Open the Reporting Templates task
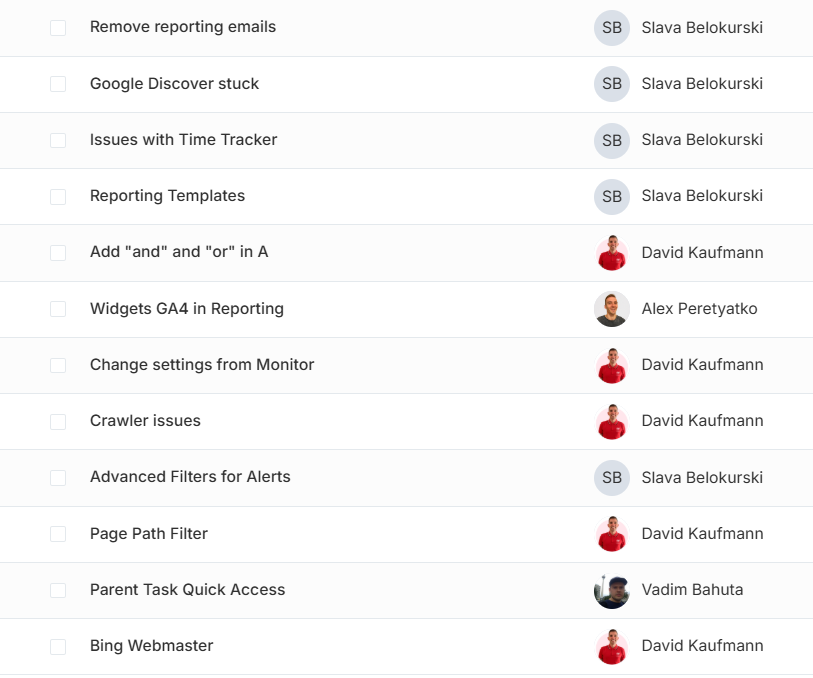 point(167,196)
